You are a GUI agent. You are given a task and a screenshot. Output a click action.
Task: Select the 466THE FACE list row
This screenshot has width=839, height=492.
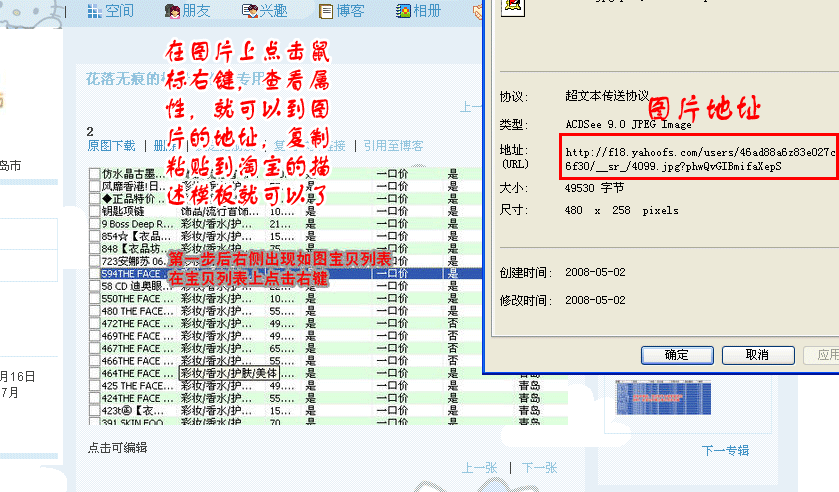click(286, 361)
